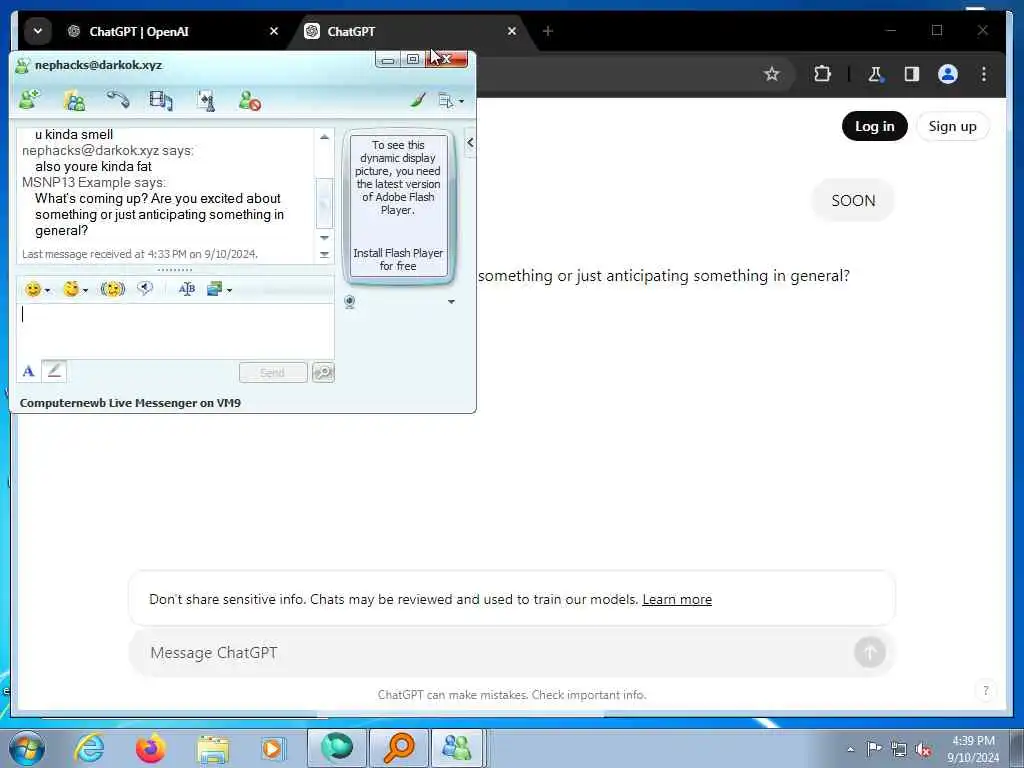Open the background picker dropdown
The height and width of the screenshot is (768, 1024).
pos(219,289)
